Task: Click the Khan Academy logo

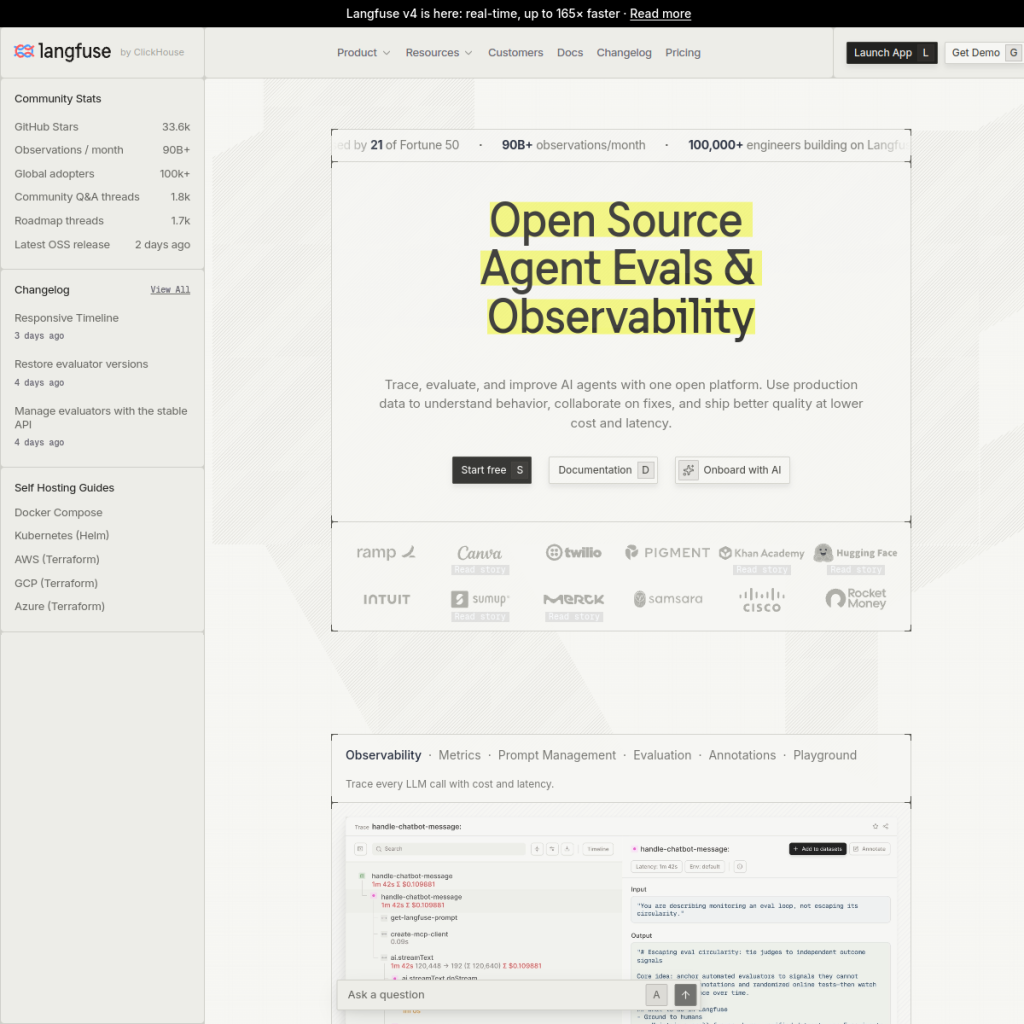Action: pyautogui.click(x=761, y=553)
